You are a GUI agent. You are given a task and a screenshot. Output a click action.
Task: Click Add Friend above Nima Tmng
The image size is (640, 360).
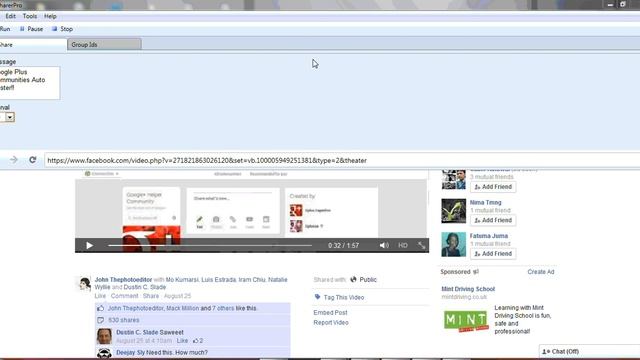[x=493, y=187]
